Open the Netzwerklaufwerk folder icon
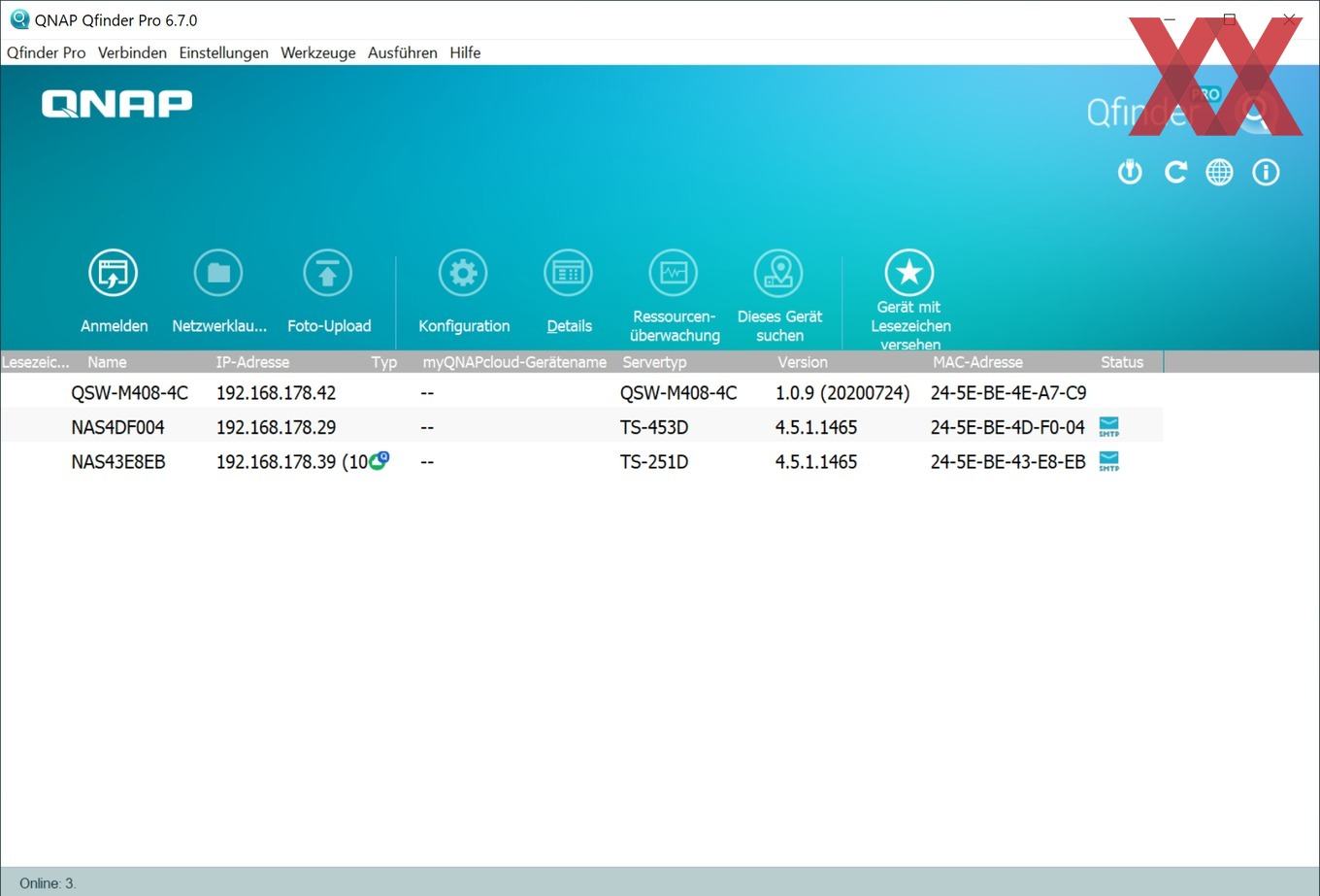This screenshot has height=896, width=1320. click(218, 273)
